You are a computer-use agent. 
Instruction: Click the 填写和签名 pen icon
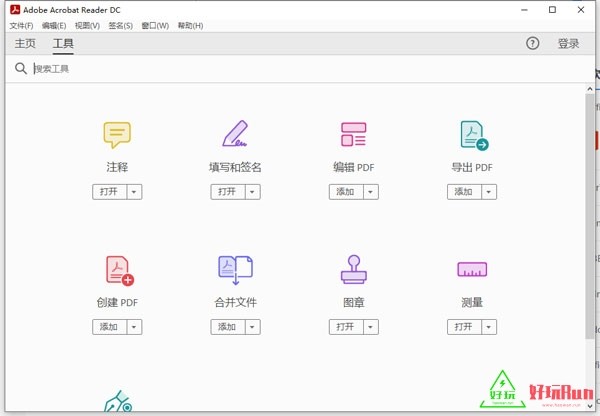pyautogui.click(x=235, y=134)
